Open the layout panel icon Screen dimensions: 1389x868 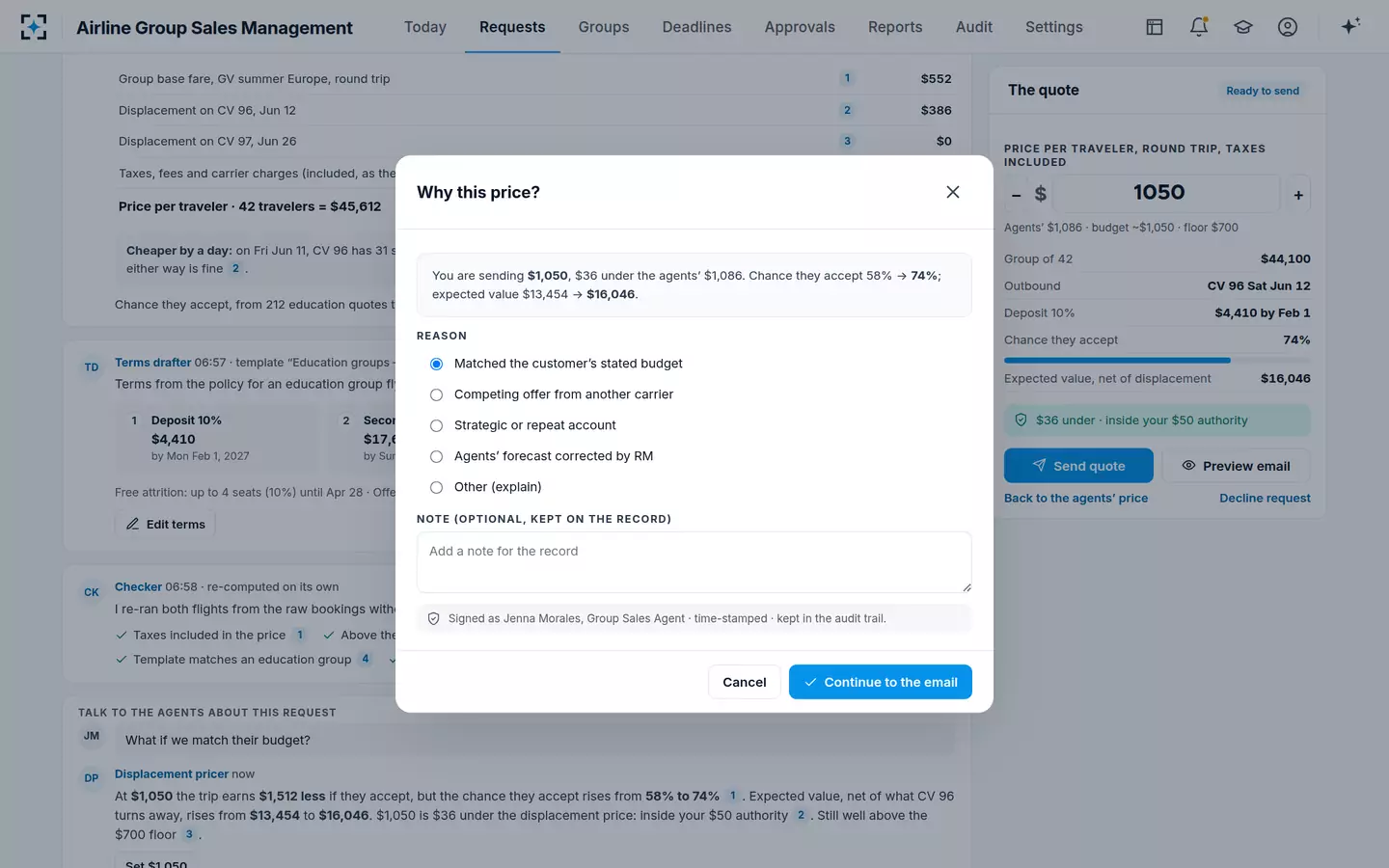click(x=1155, y=27)
